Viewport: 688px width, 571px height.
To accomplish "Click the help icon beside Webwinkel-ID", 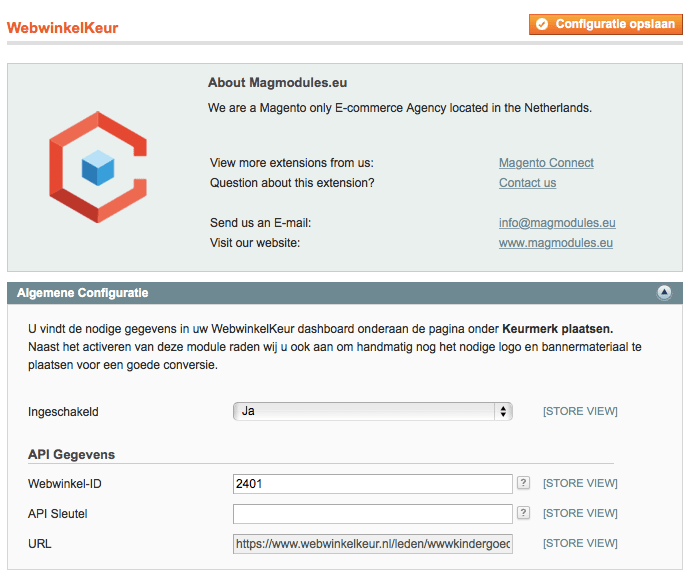I will (x=523, y=483).
